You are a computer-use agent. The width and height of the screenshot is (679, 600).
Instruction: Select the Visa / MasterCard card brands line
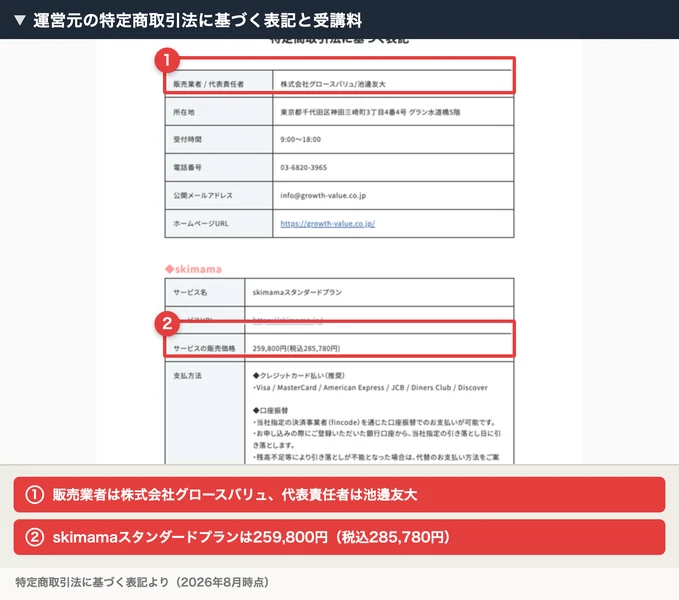[370, 387]
